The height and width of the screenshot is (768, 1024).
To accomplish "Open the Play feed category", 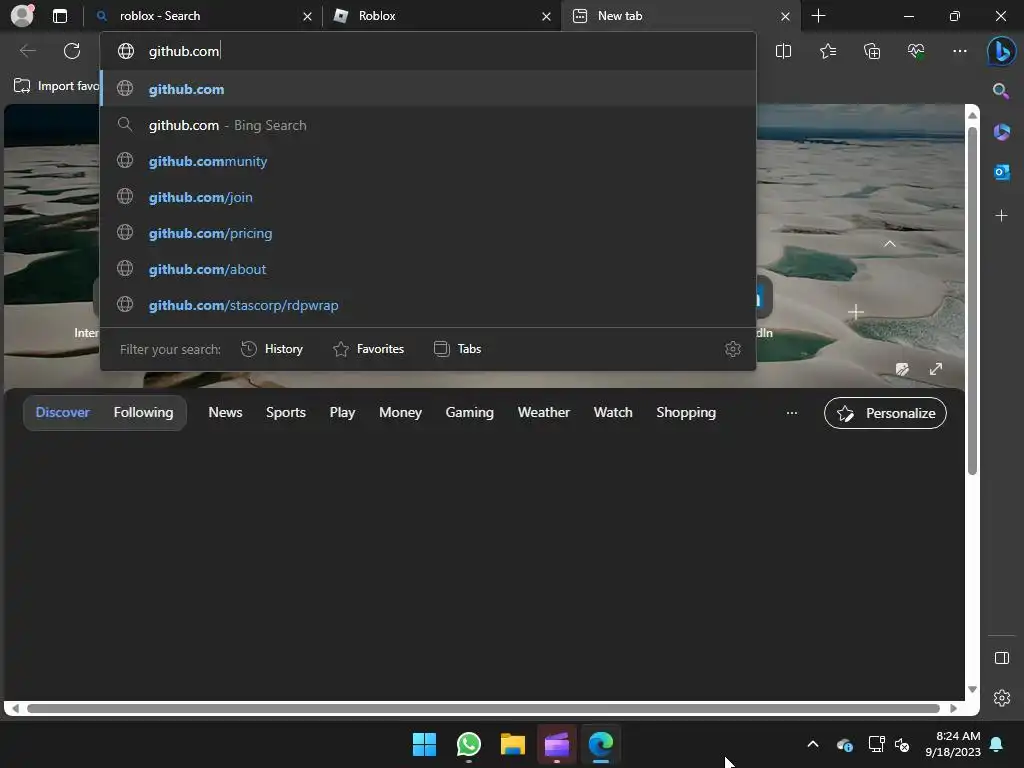I will [342, 413].
